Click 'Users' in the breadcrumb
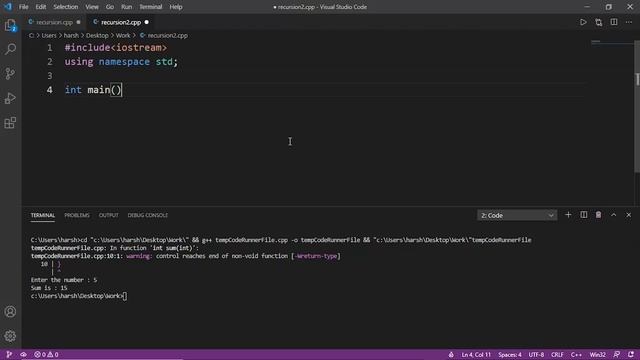This screenshot has height=360, width=640. click(x=49, y=36)
